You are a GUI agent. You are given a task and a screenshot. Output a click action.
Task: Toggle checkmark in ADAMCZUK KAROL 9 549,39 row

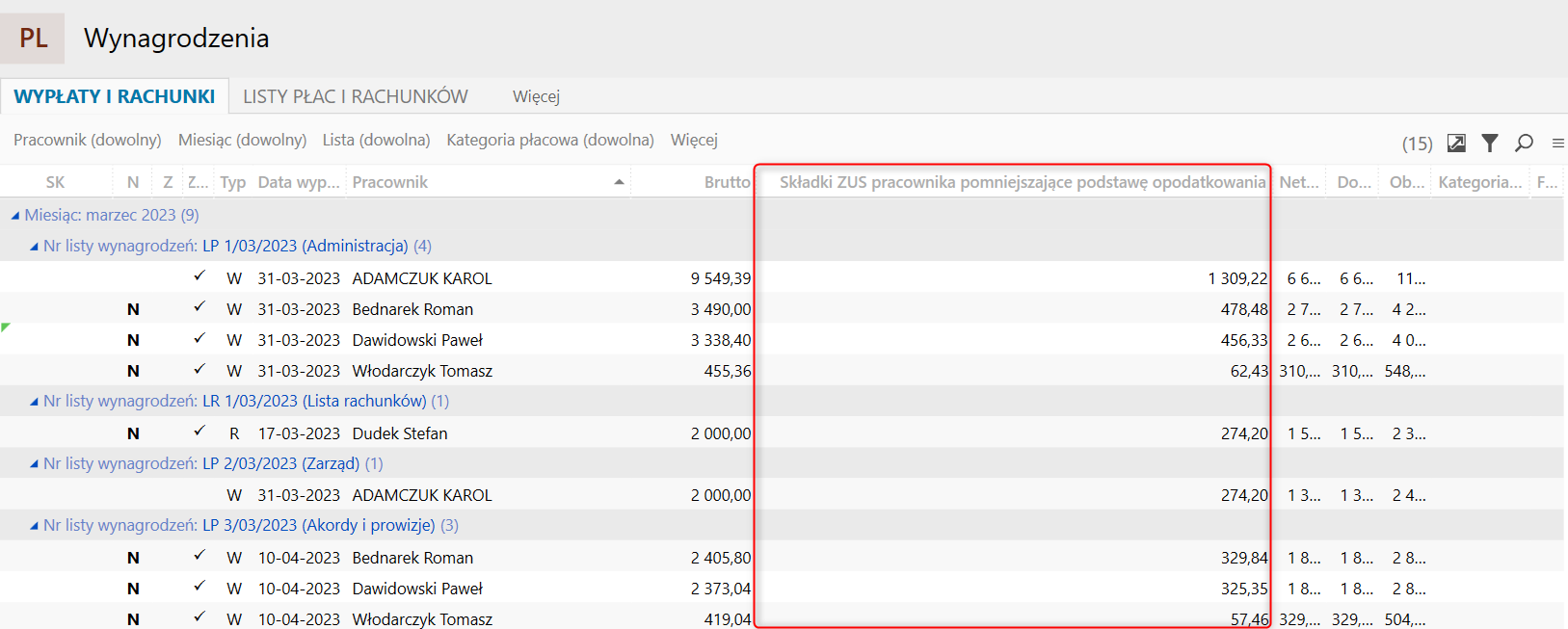pyautogui.click(x=199, y=276)
